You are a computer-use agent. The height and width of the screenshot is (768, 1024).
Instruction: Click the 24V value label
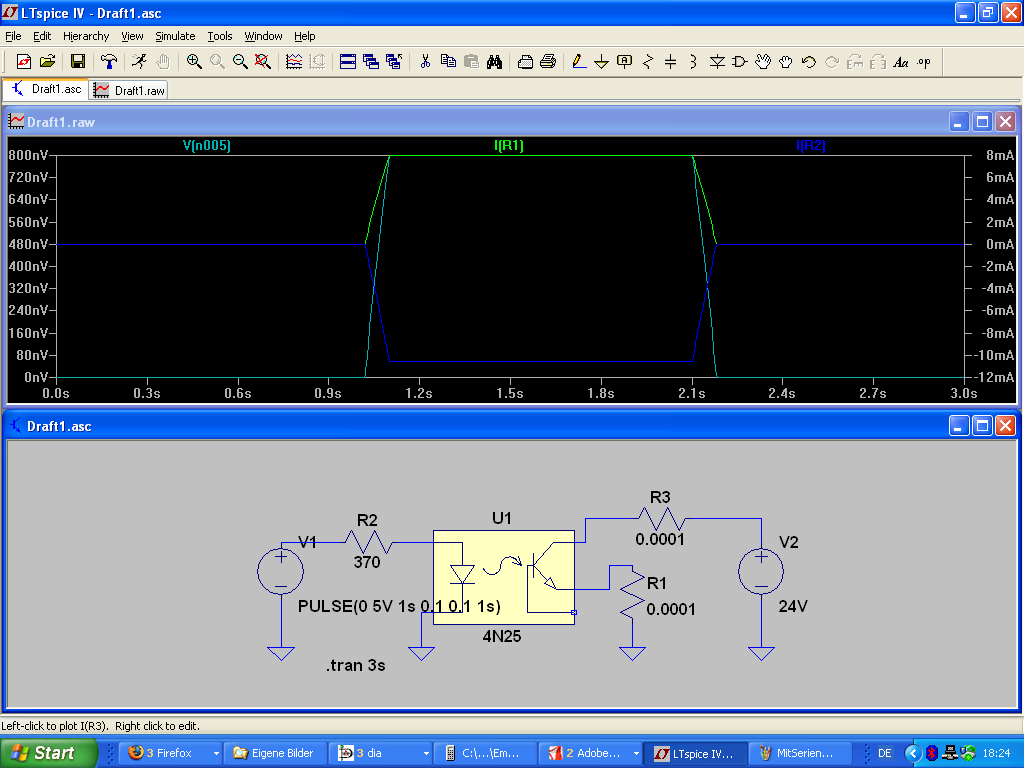pos(793,606)
